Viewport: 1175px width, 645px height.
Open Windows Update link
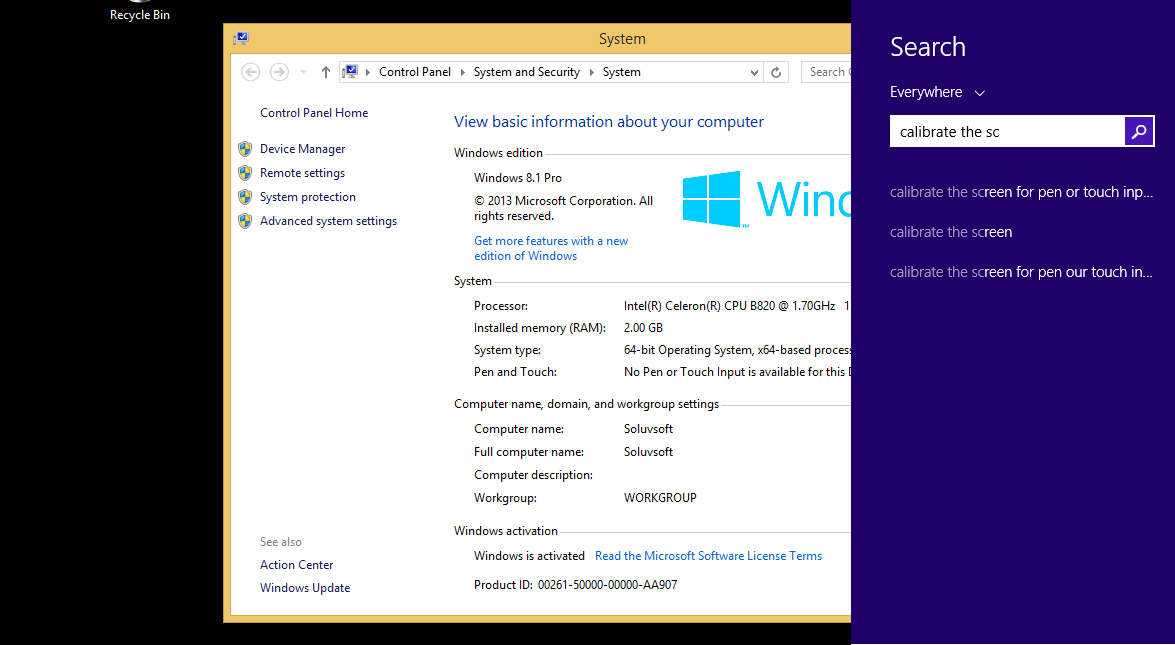[x=305, y=588]
